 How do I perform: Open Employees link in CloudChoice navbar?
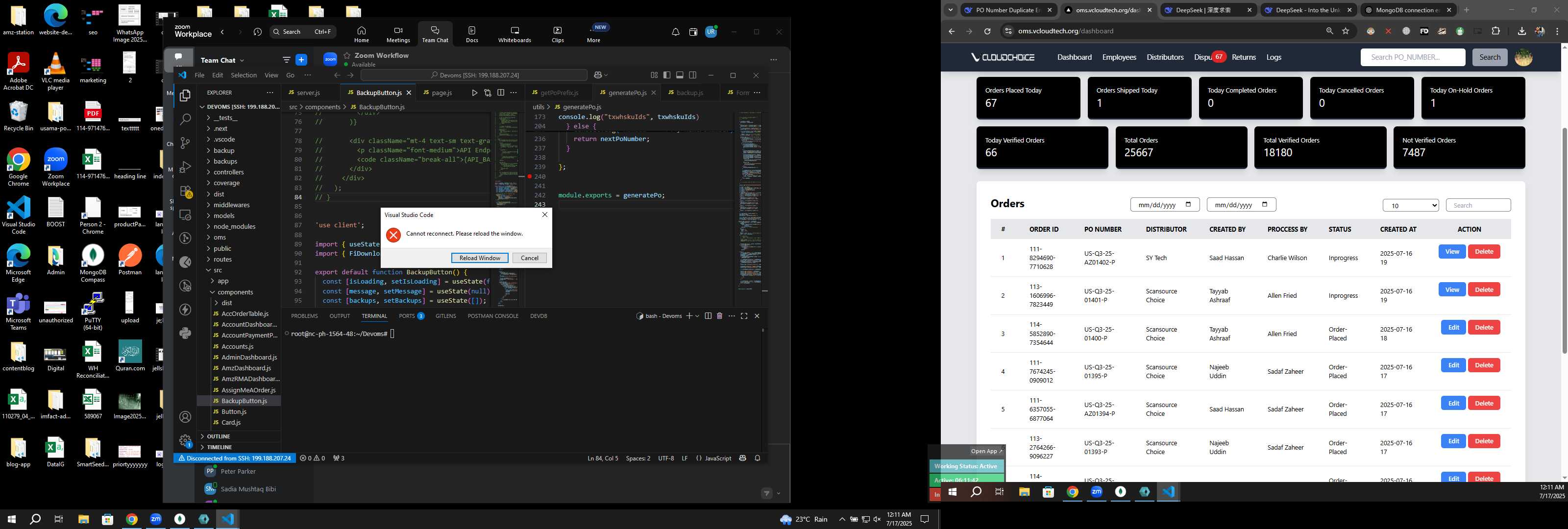pos(1119,57)
